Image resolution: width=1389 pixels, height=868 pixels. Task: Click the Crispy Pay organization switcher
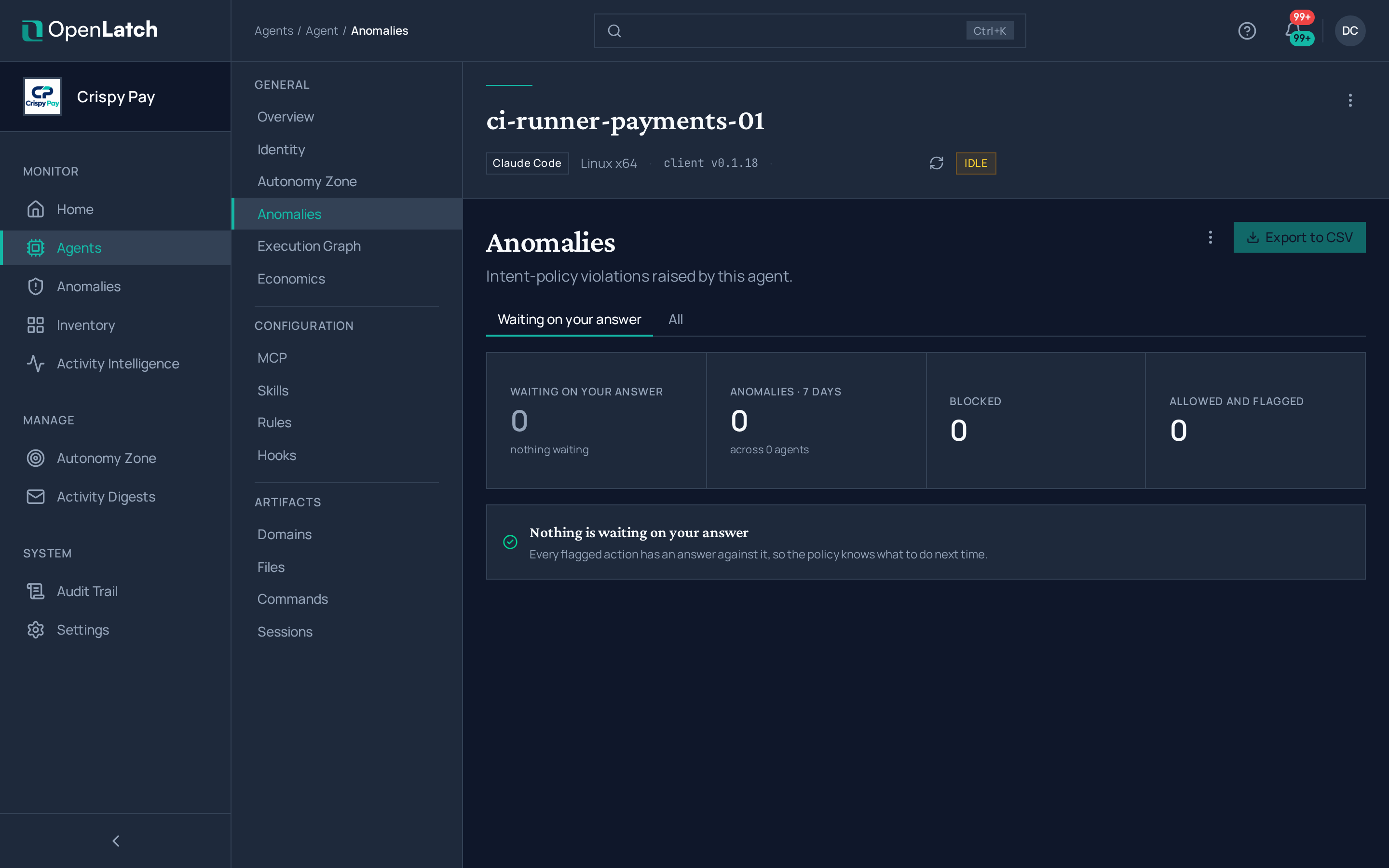point(115,96)
